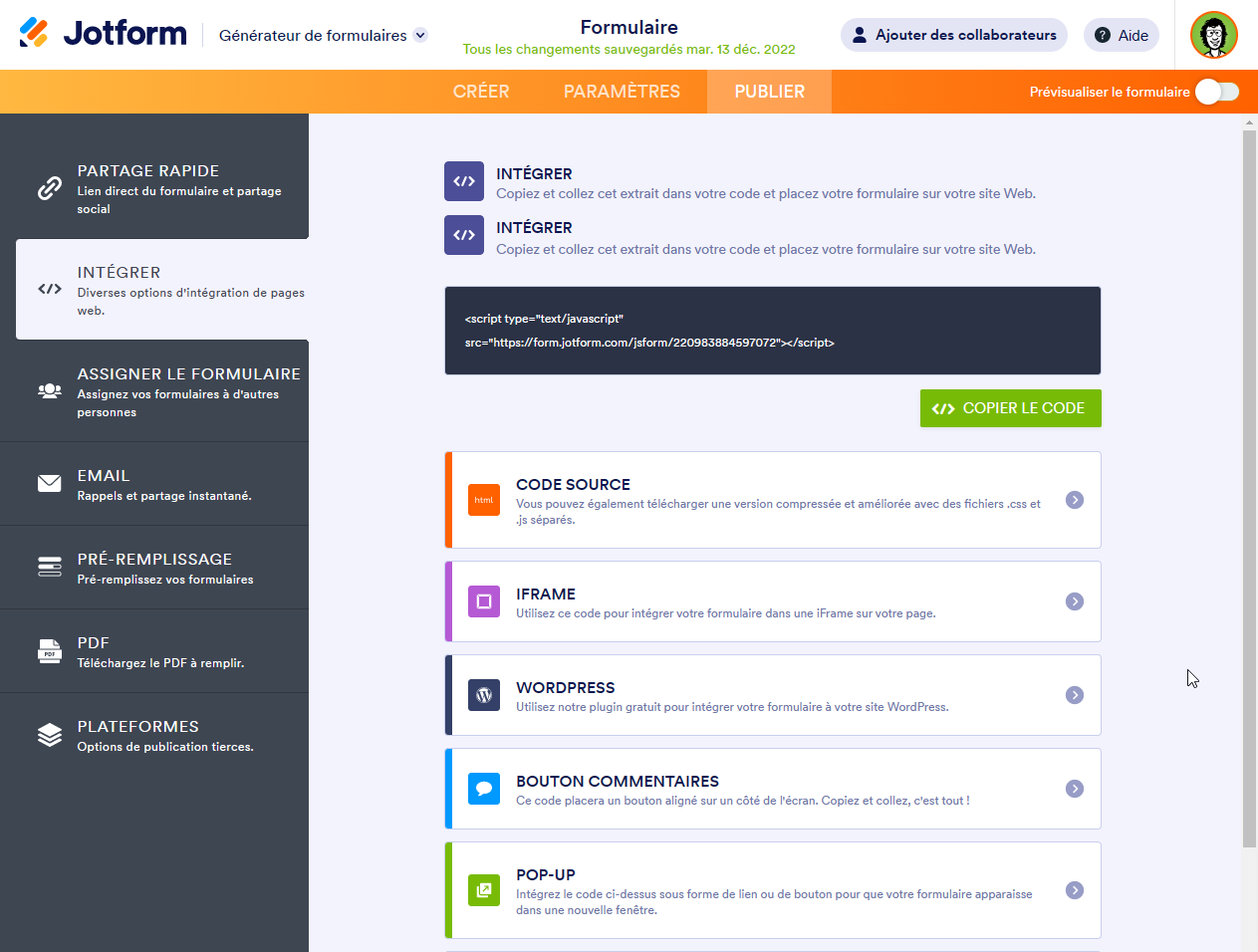Click the help question mark icon

1103,35
